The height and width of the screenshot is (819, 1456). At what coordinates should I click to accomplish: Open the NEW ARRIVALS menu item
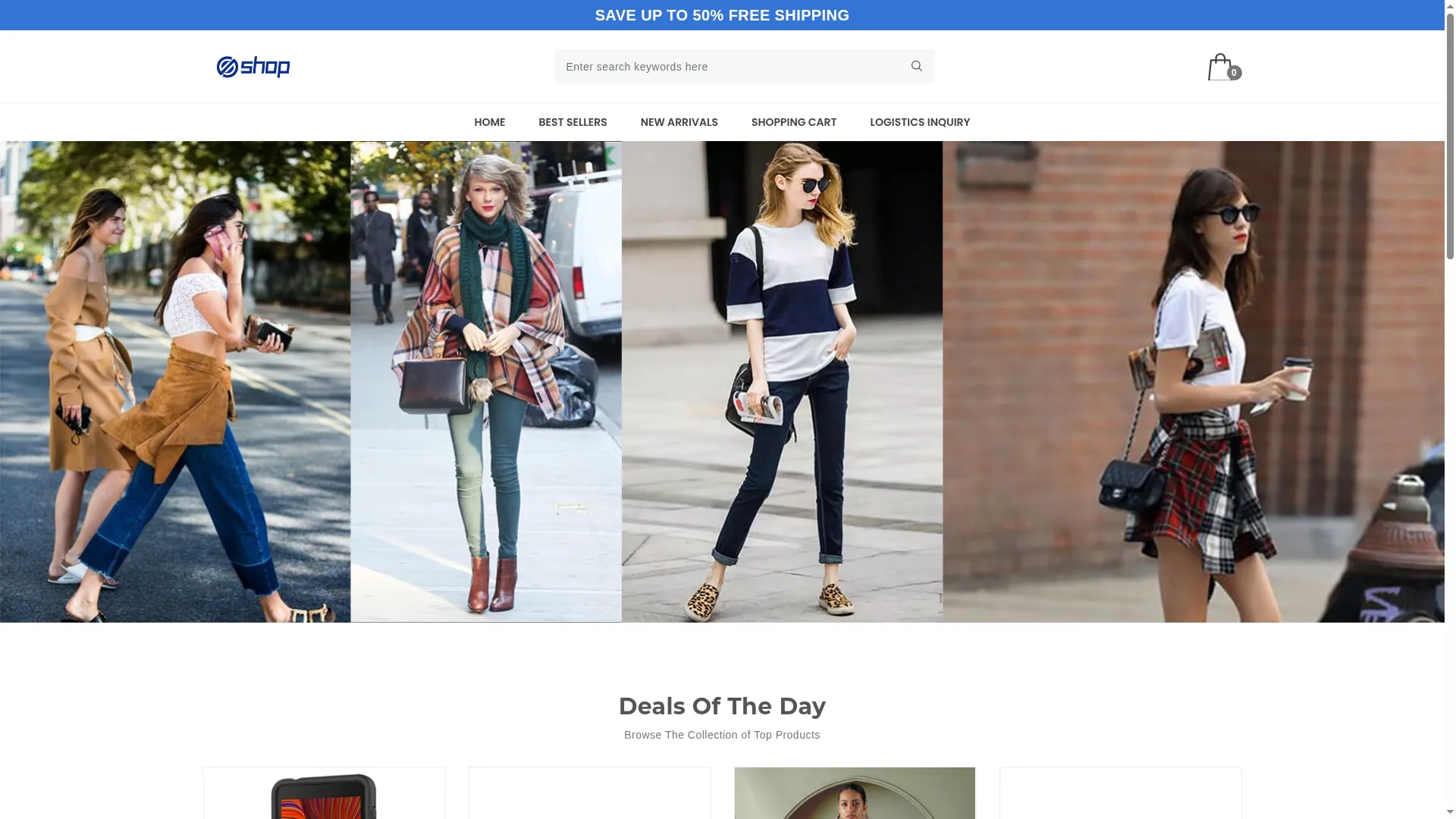pyautogui.click(x=679, y=122)
